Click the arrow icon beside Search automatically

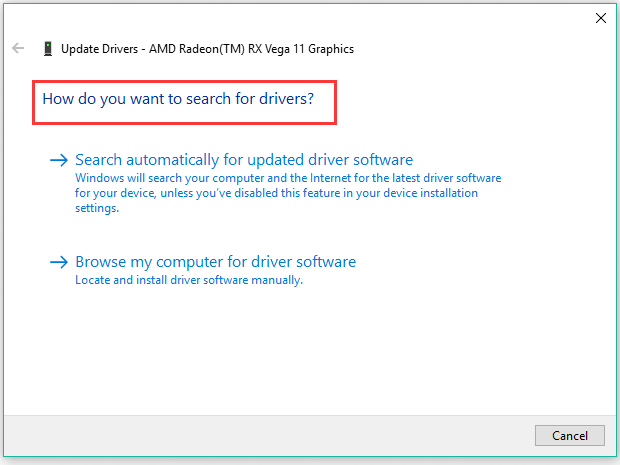click(x=59, y=160)
